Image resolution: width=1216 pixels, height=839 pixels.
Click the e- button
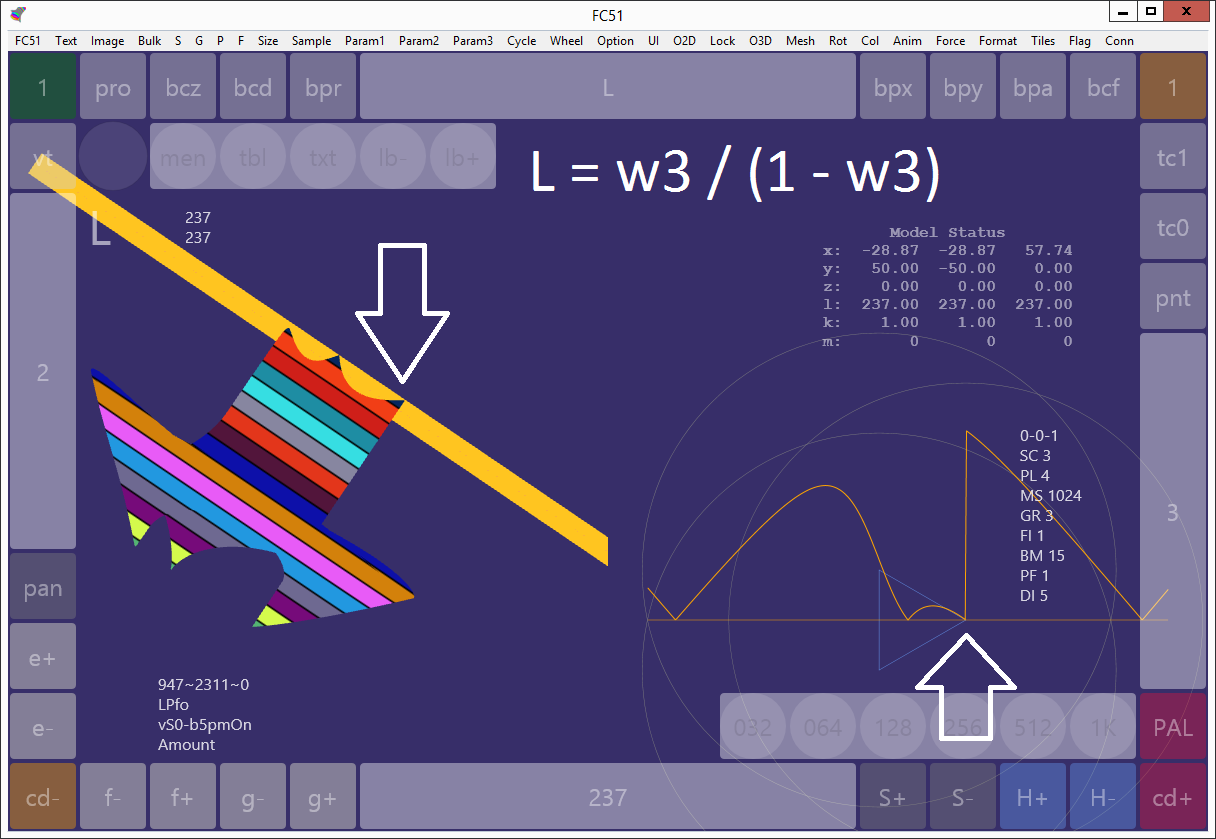pyautogui.click(x=43, y=727)
